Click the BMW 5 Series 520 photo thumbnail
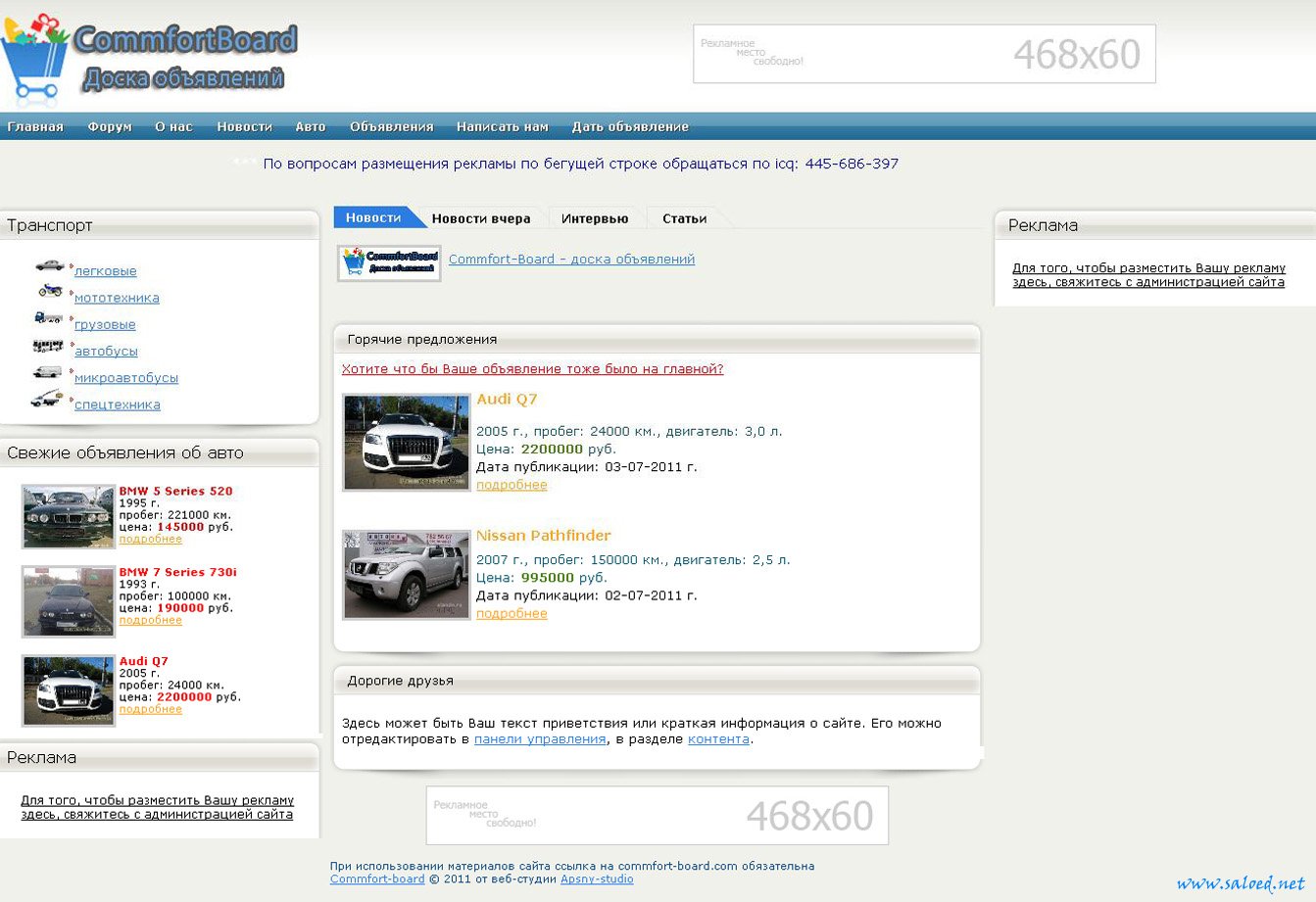1316x902 pixels. 69,517
